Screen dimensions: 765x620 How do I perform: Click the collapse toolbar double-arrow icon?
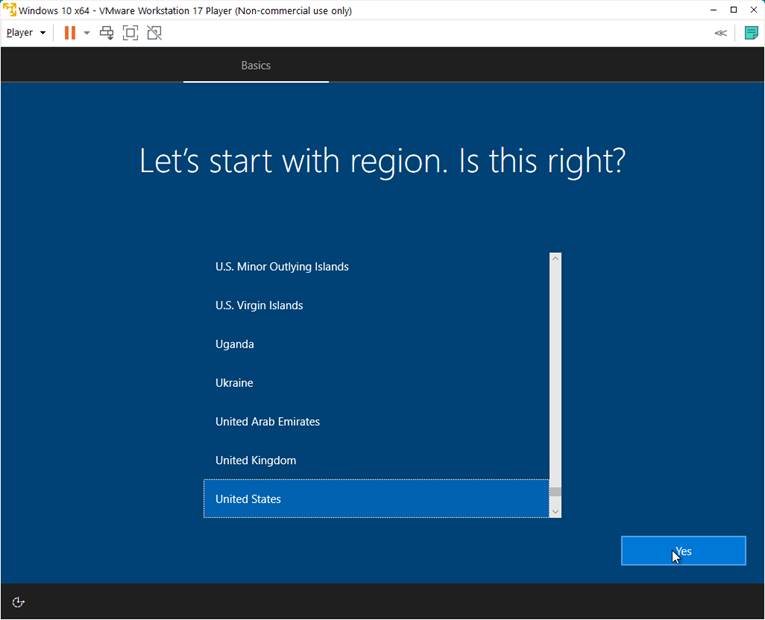click(x=720, y=33)
